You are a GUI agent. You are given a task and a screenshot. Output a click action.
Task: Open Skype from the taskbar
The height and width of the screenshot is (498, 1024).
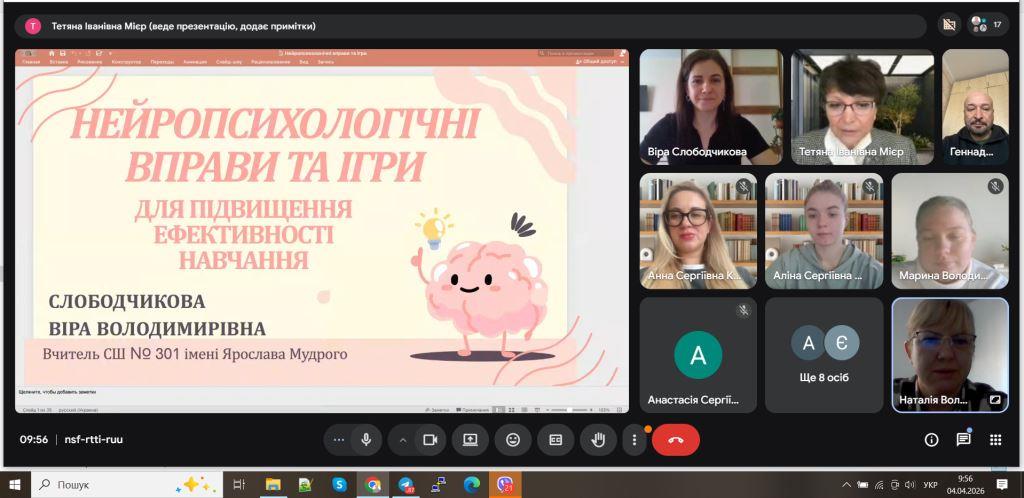[340, 484]
